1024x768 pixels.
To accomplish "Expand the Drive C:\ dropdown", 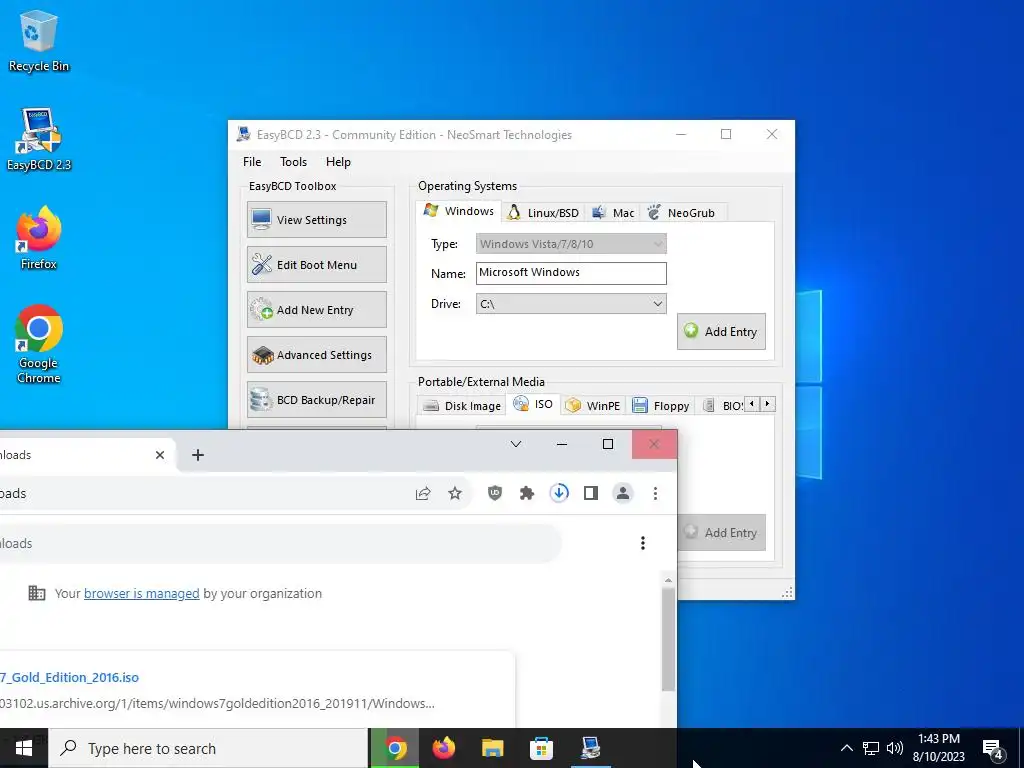I will click(x=571, y=304).
